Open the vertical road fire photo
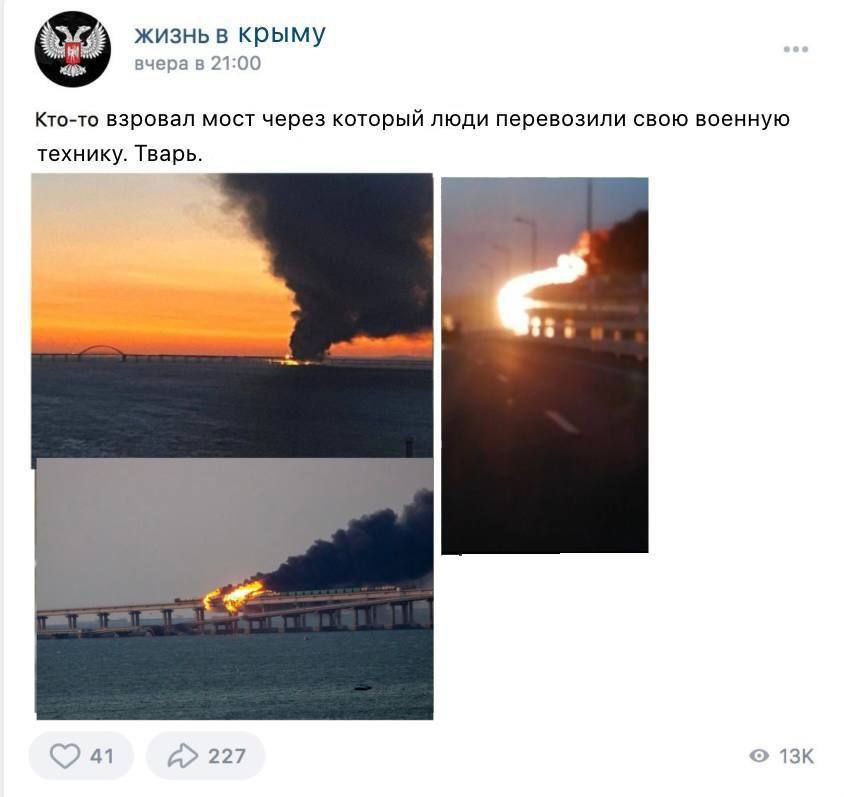 point(545,365)
